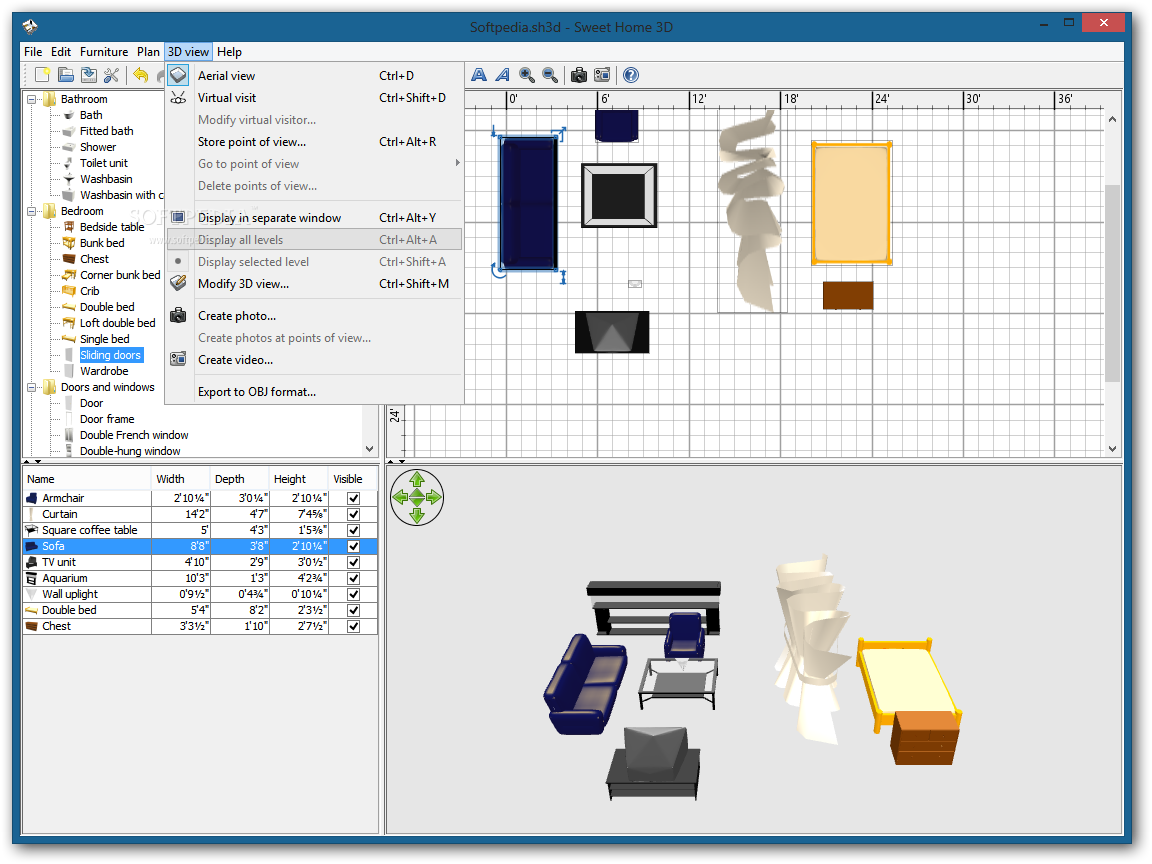Click the 3D view left navigation arrow
Viewport: 1152px width, 864px height.
pyautogui.click(x=400, y=497)
